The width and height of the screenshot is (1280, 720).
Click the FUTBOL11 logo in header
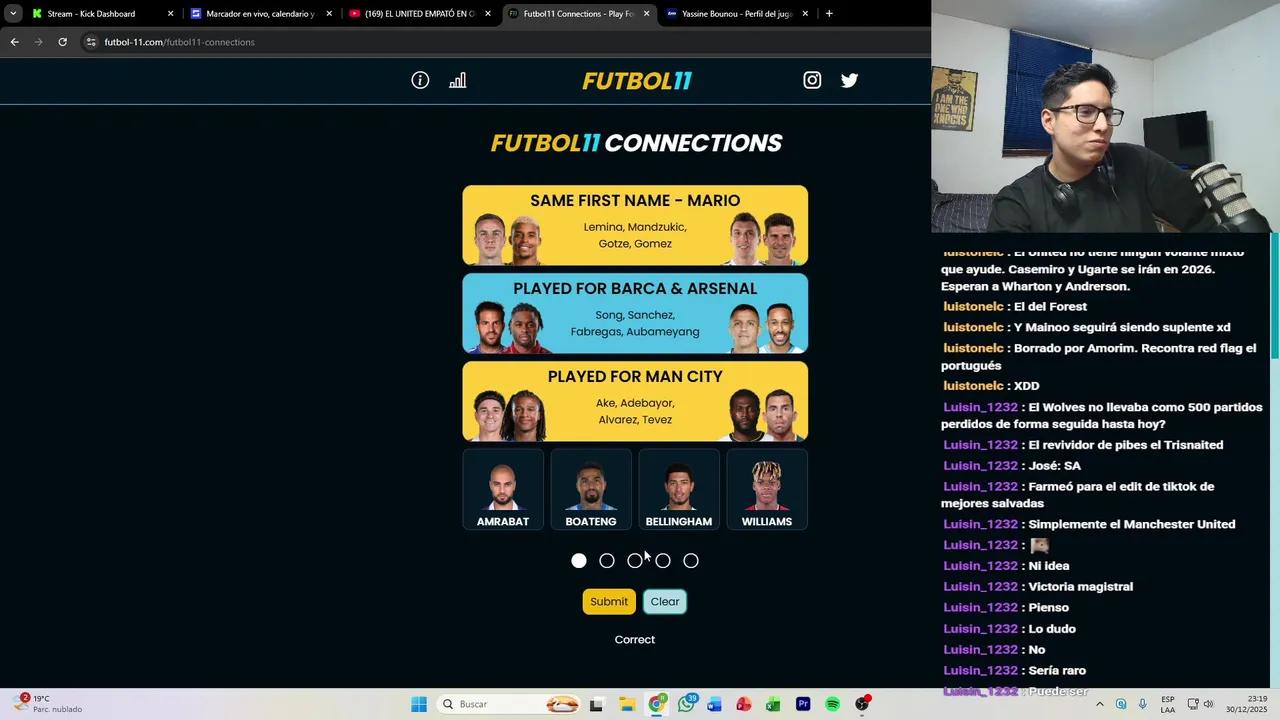637,81
